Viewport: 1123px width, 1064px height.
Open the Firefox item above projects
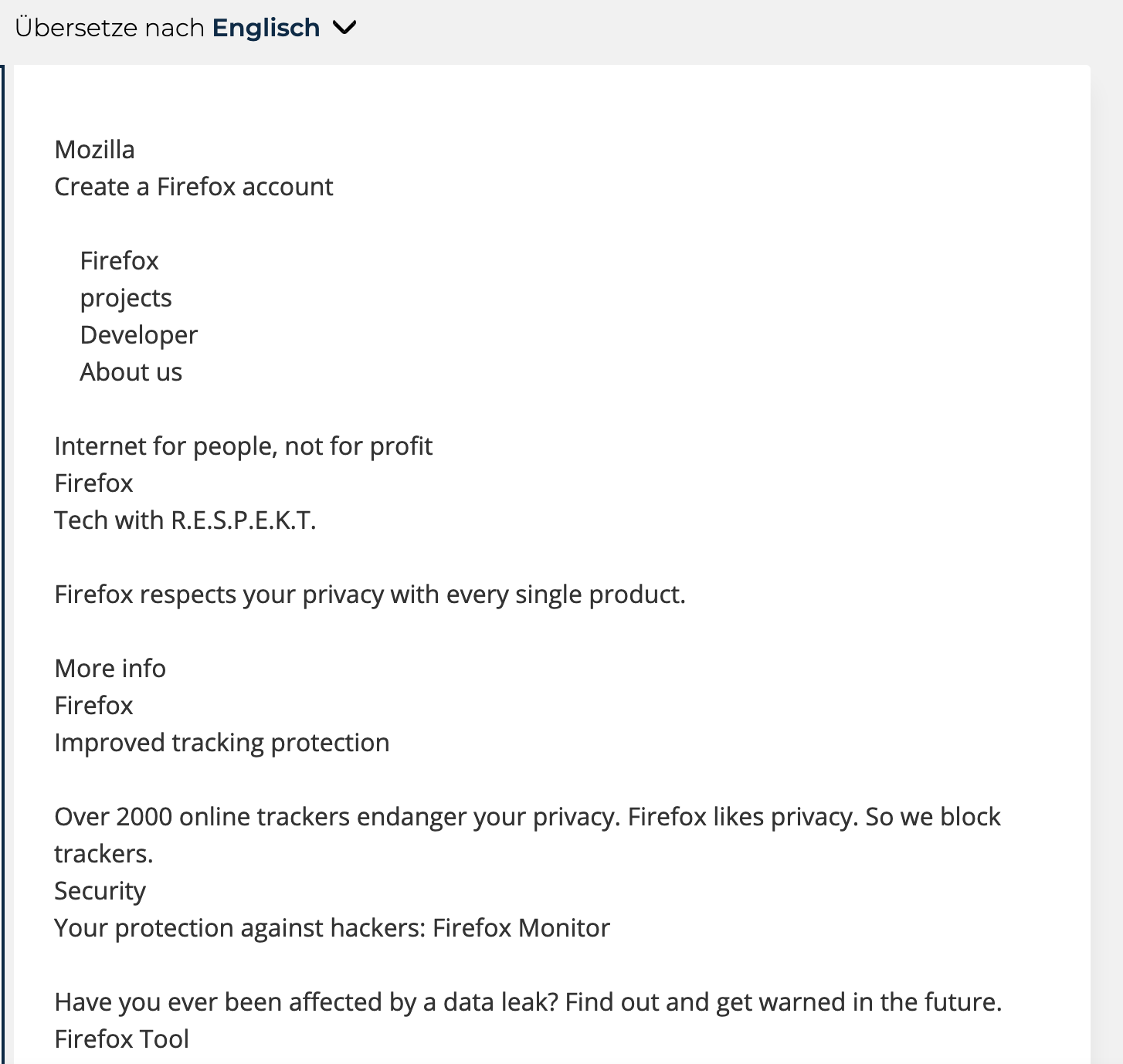coord(120,261)
